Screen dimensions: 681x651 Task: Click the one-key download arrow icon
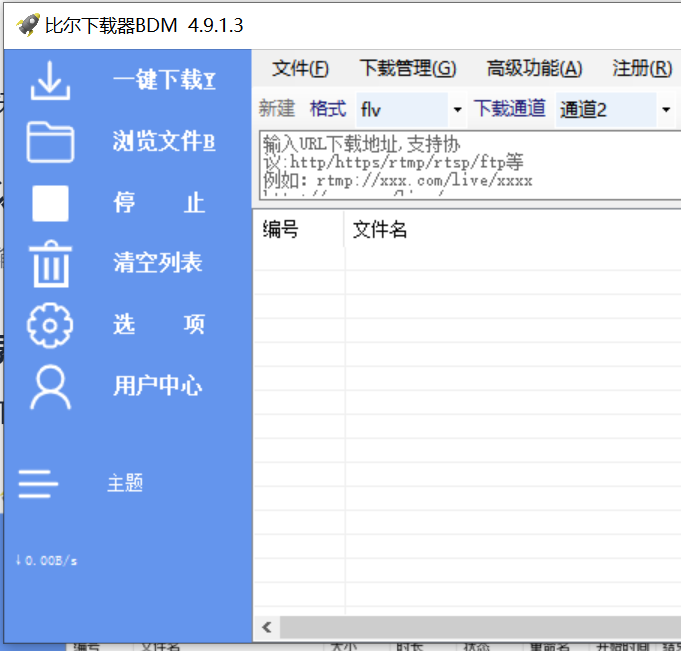click(x=50, y=81)
